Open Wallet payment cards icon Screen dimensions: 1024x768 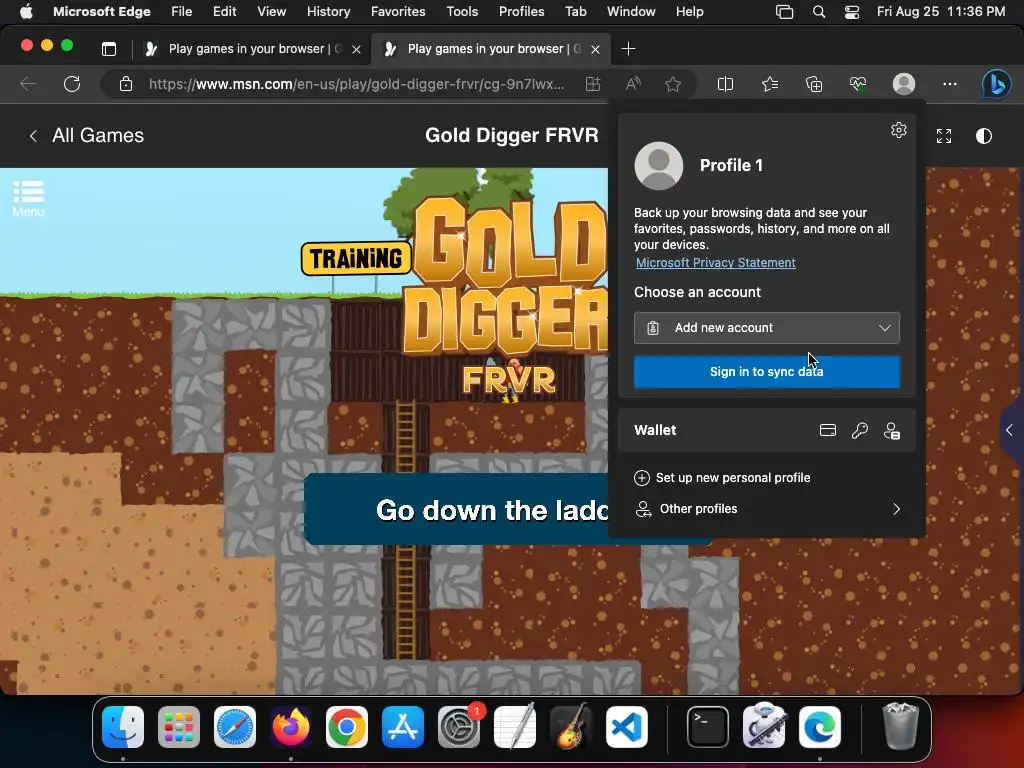click(827, 430)
